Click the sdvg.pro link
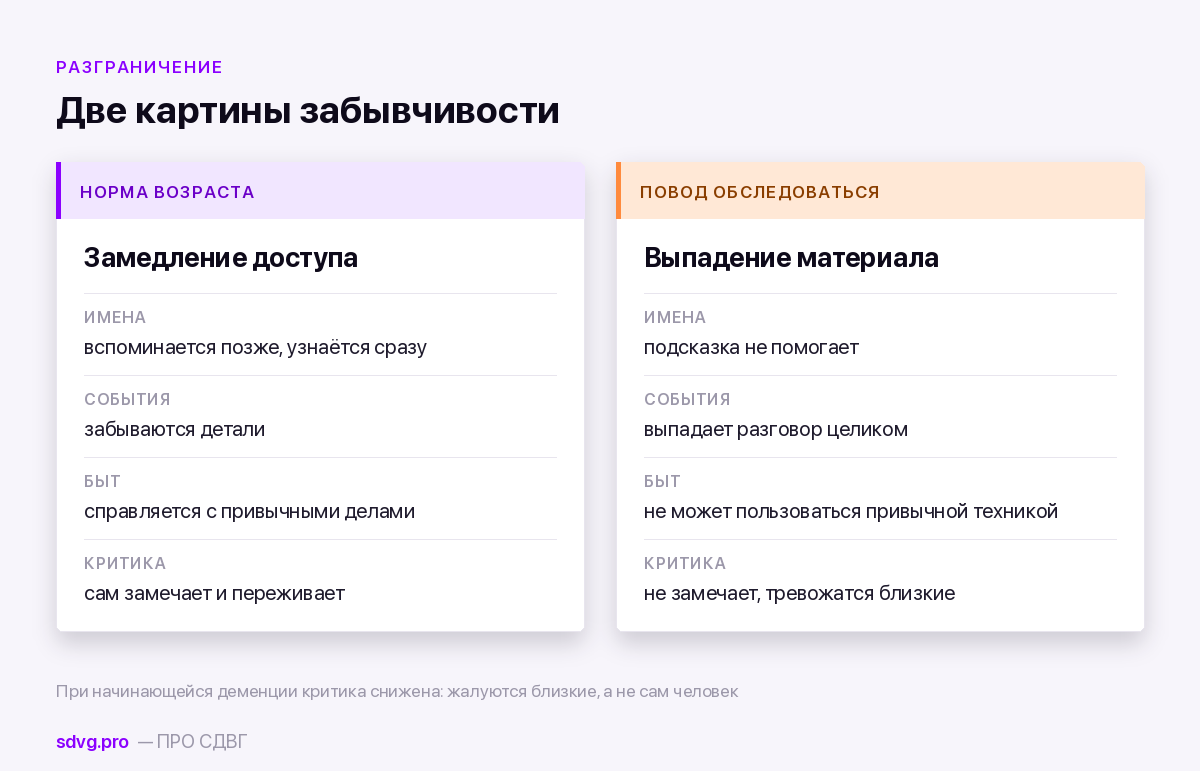 (x=92, y=742)
